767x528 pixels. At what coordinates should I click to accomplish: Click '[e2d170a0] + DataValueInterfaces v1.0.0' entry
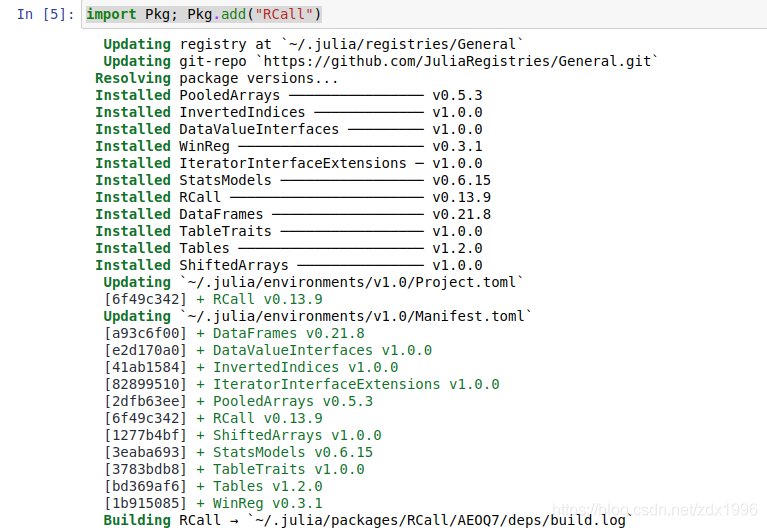268,350
